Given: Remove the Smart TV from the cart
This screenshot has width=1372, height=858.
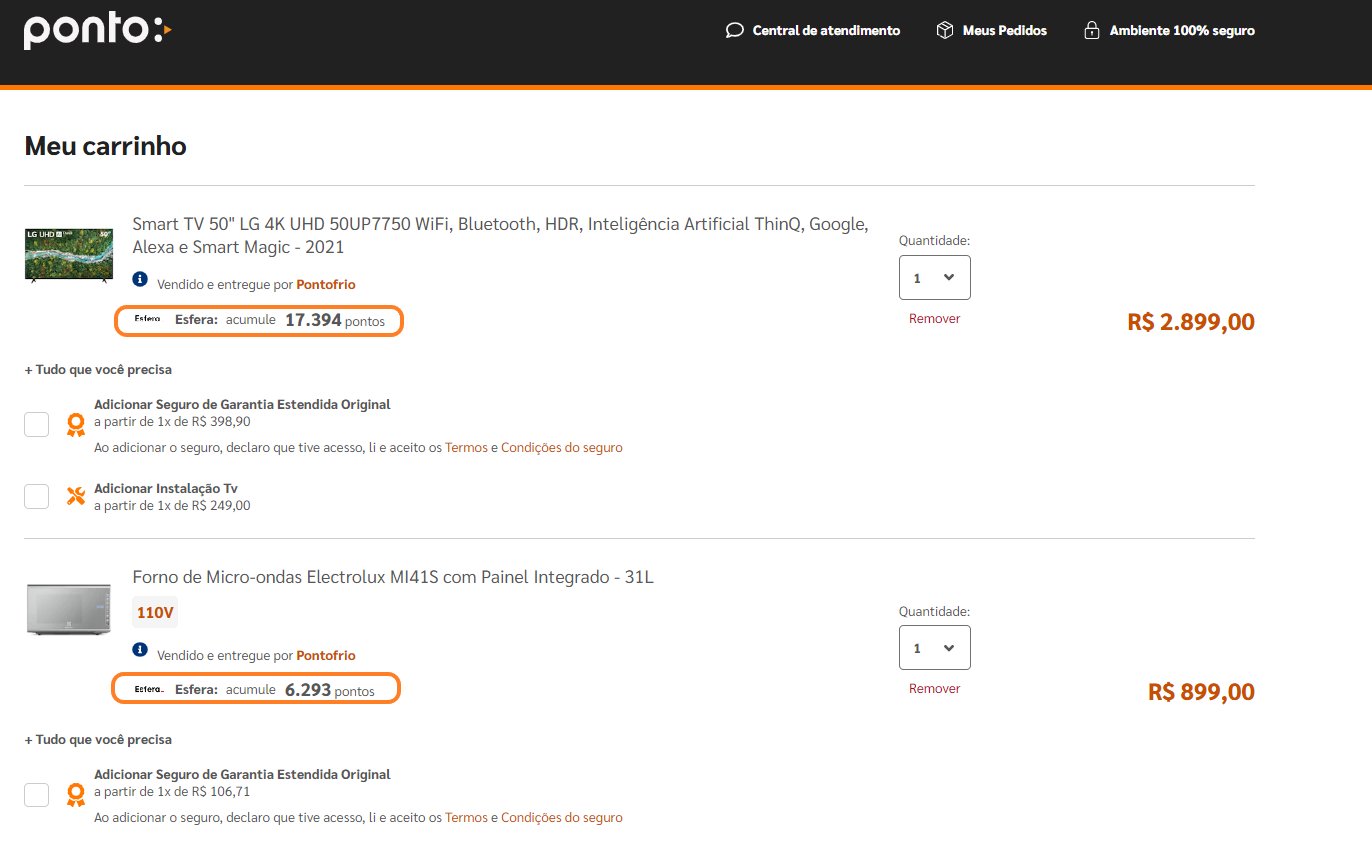Looking at the screenshot, I should point(934,319).
